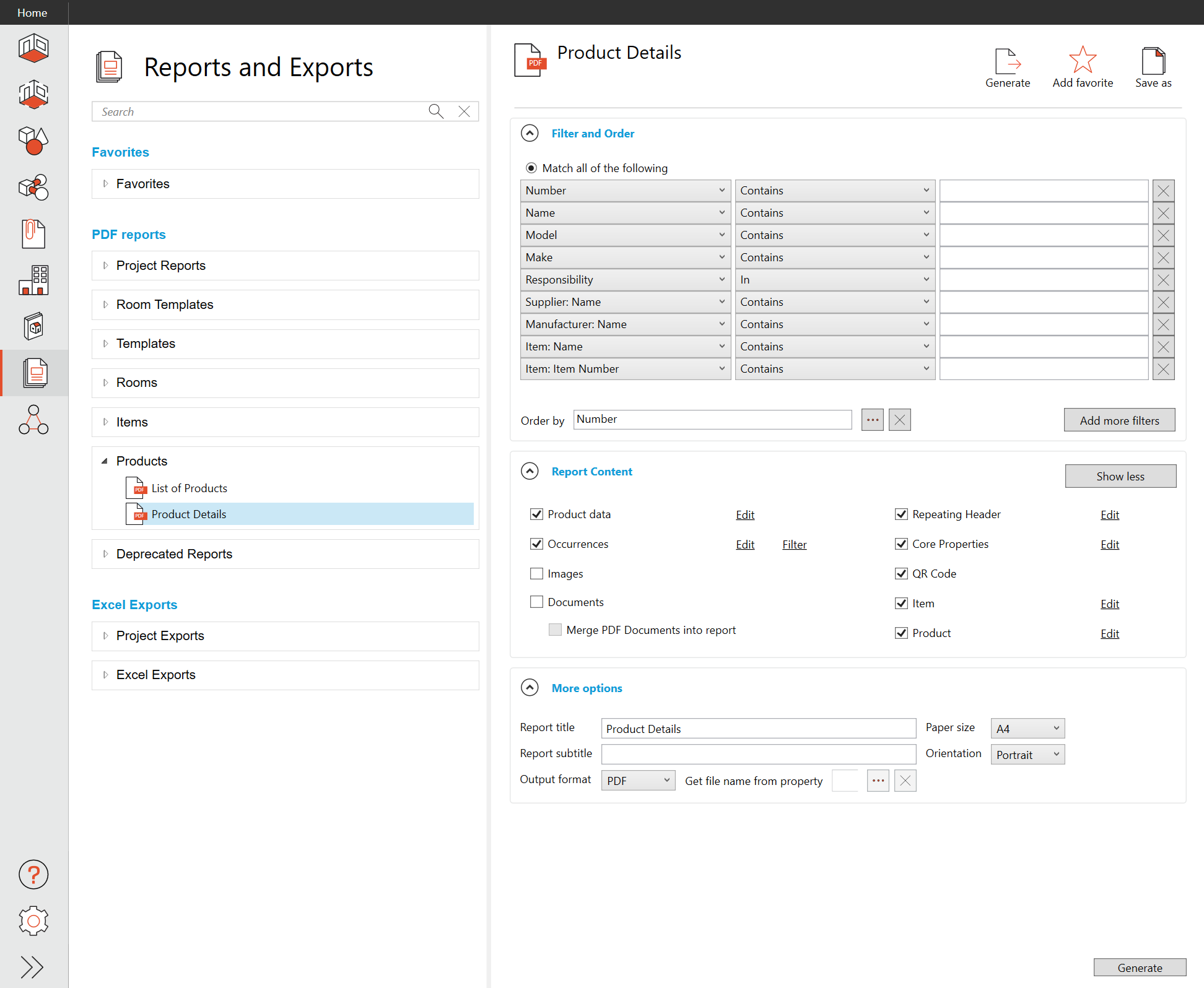This screenshot has height=988, width=1204.
Task: Click the Generate icon at top right
Action: (1008, 67)
